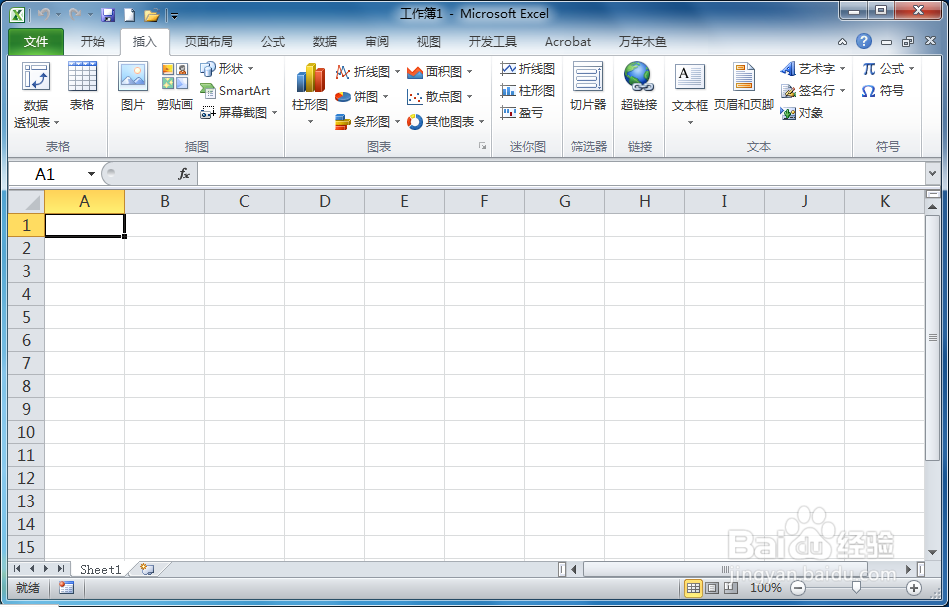The width and height of the screenshot is (949, 607).
Task: Switch to the 公式 ribbon tab
Action: (x=273, y=42)
